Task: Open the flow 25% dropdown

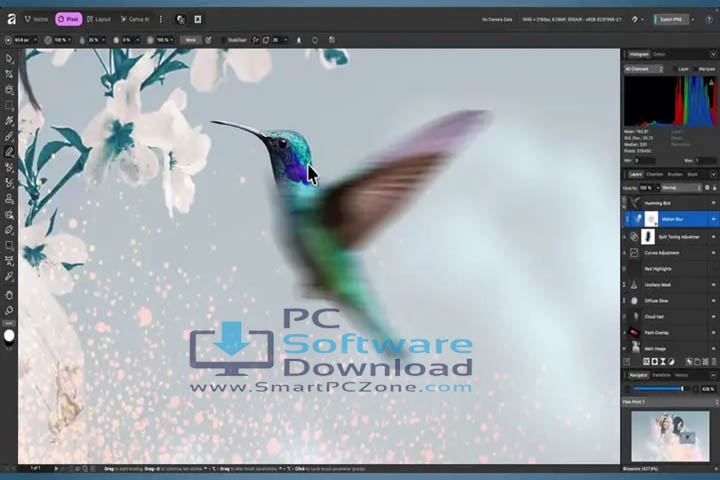Action: coord(103,40)
